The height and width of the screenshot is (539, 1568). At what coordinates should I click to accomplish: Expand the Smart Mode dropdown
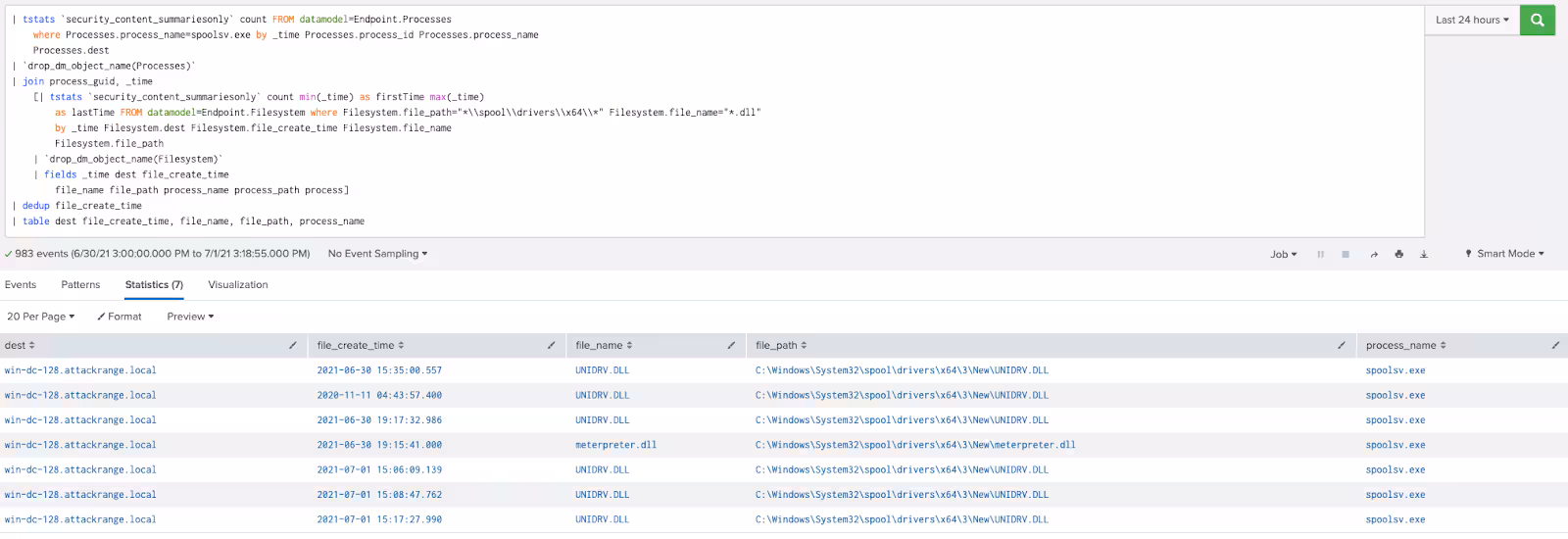(x=1505, y=254)
